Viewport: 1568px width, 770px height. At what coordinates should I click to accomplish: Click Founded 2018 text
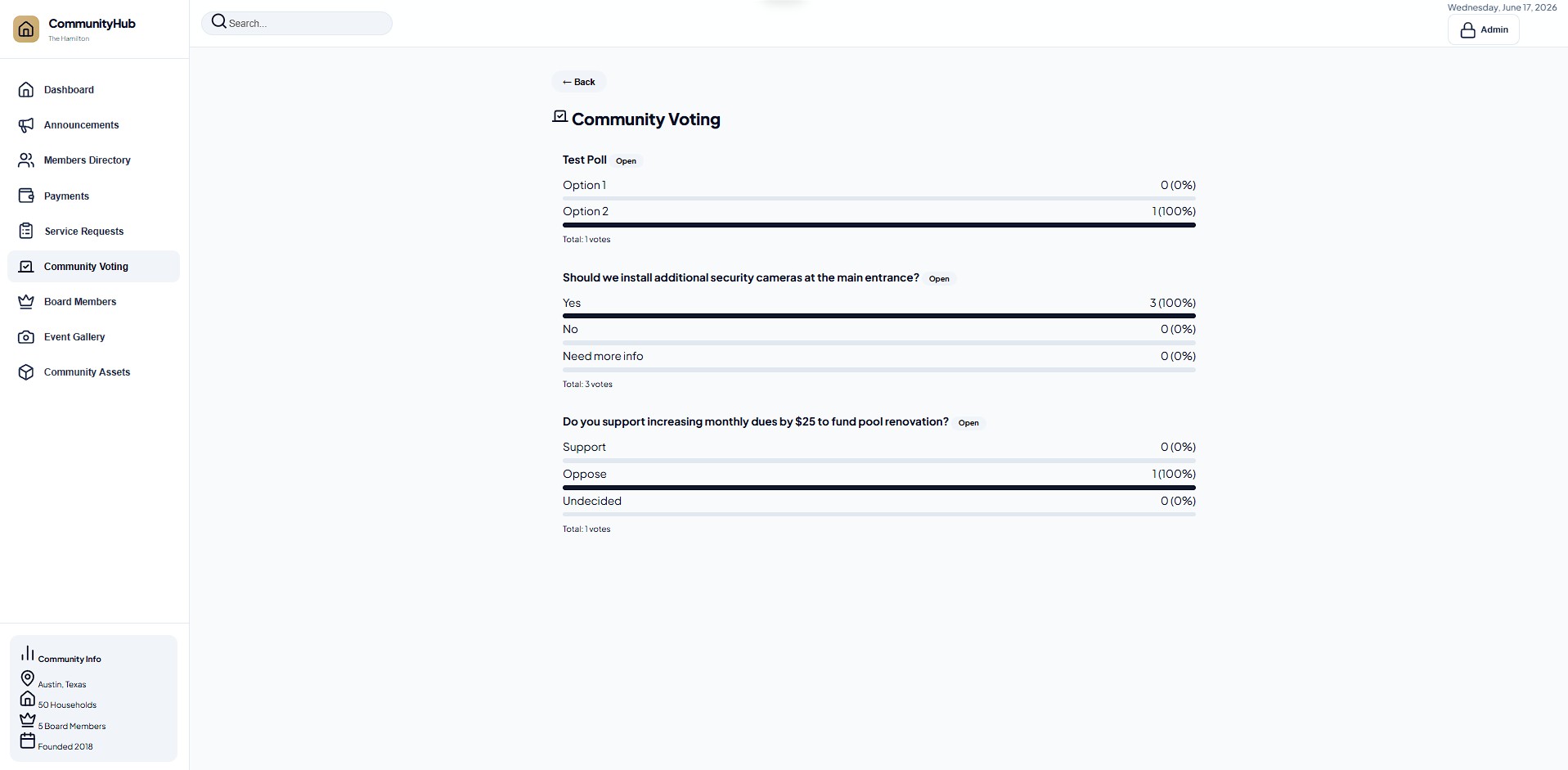(x=65, y=747)
